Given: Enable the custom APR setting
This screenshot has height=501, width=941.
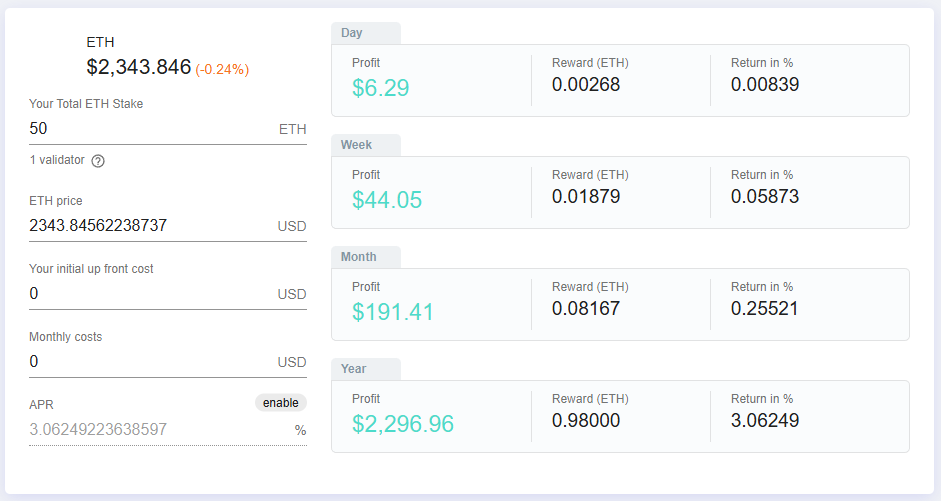Looking at the screenshot, I should [x=280, y=403].
